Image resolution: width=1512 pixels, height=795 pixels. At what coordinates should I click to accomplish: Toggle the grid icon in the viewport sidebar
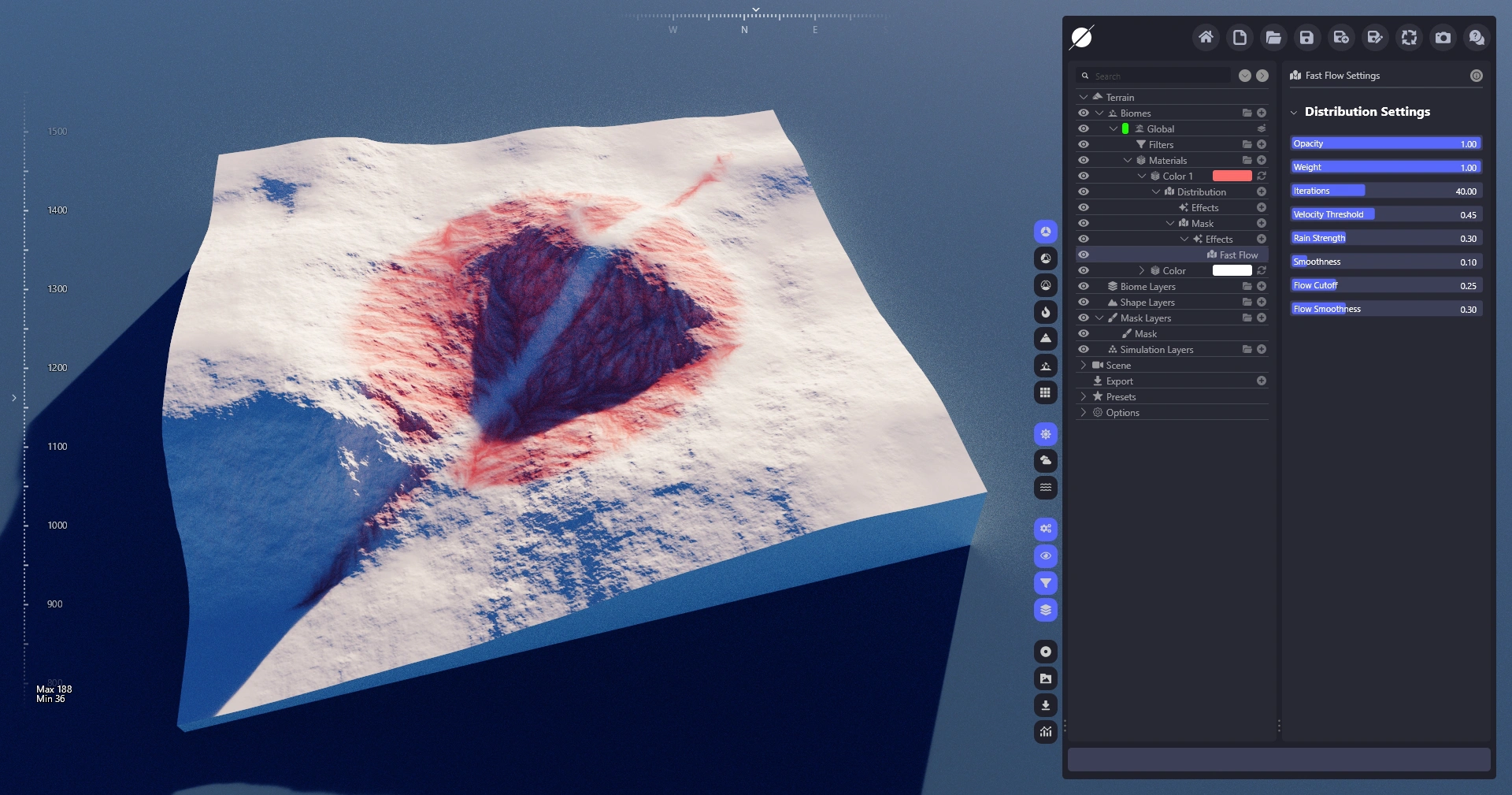tap(1045, 392)
